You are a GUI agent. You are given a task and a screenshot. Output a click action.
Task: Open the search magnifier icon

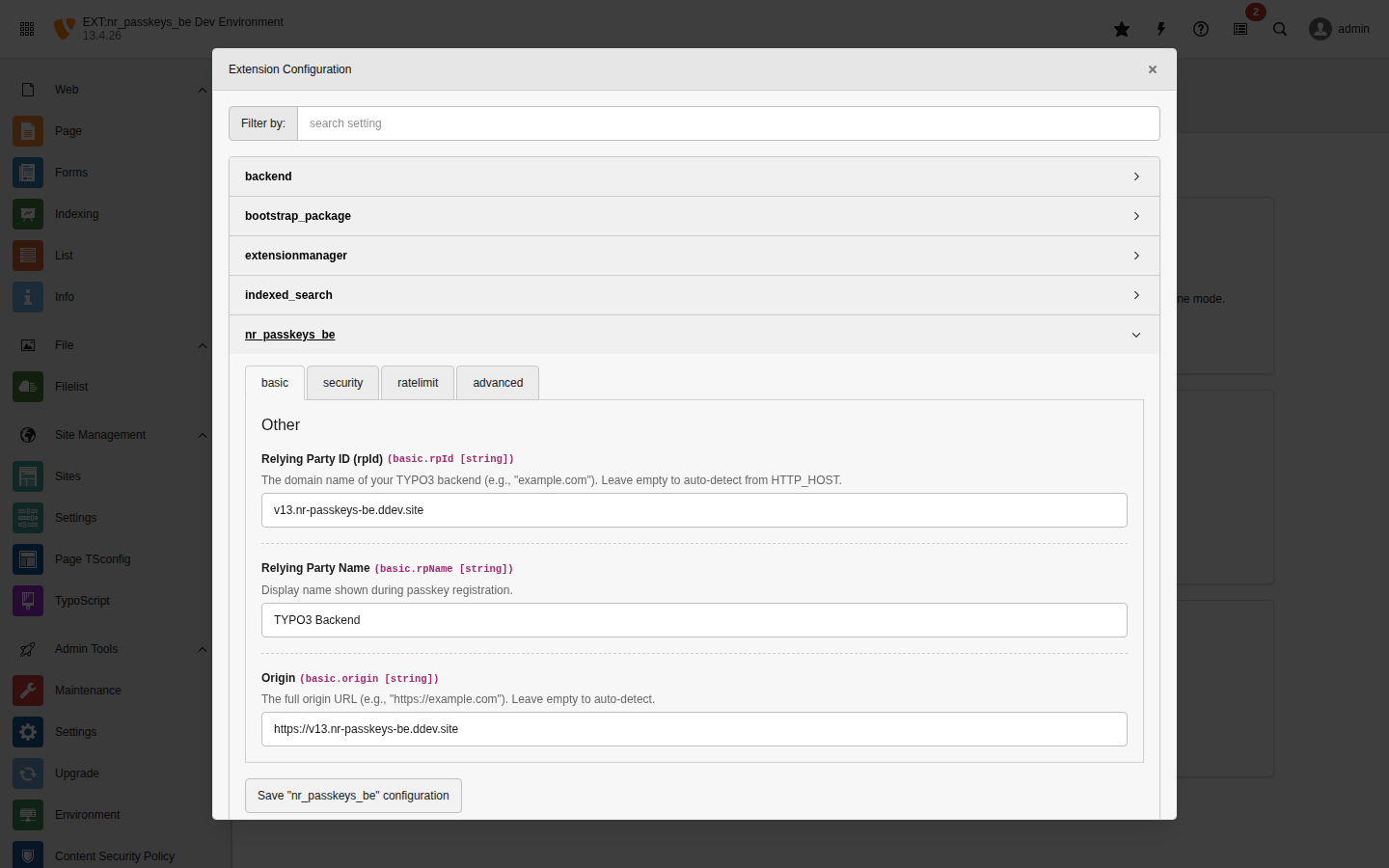click(x=1280, y=29)
